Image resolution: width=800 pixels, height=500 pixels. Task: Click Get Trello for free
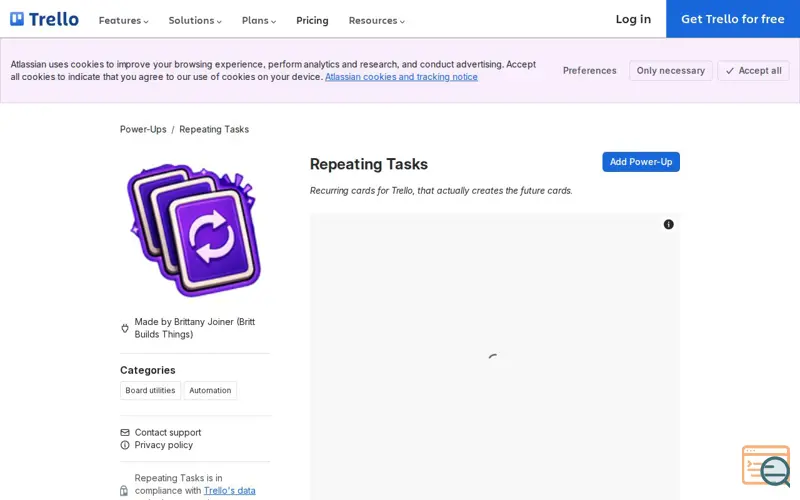coord(733,19)
